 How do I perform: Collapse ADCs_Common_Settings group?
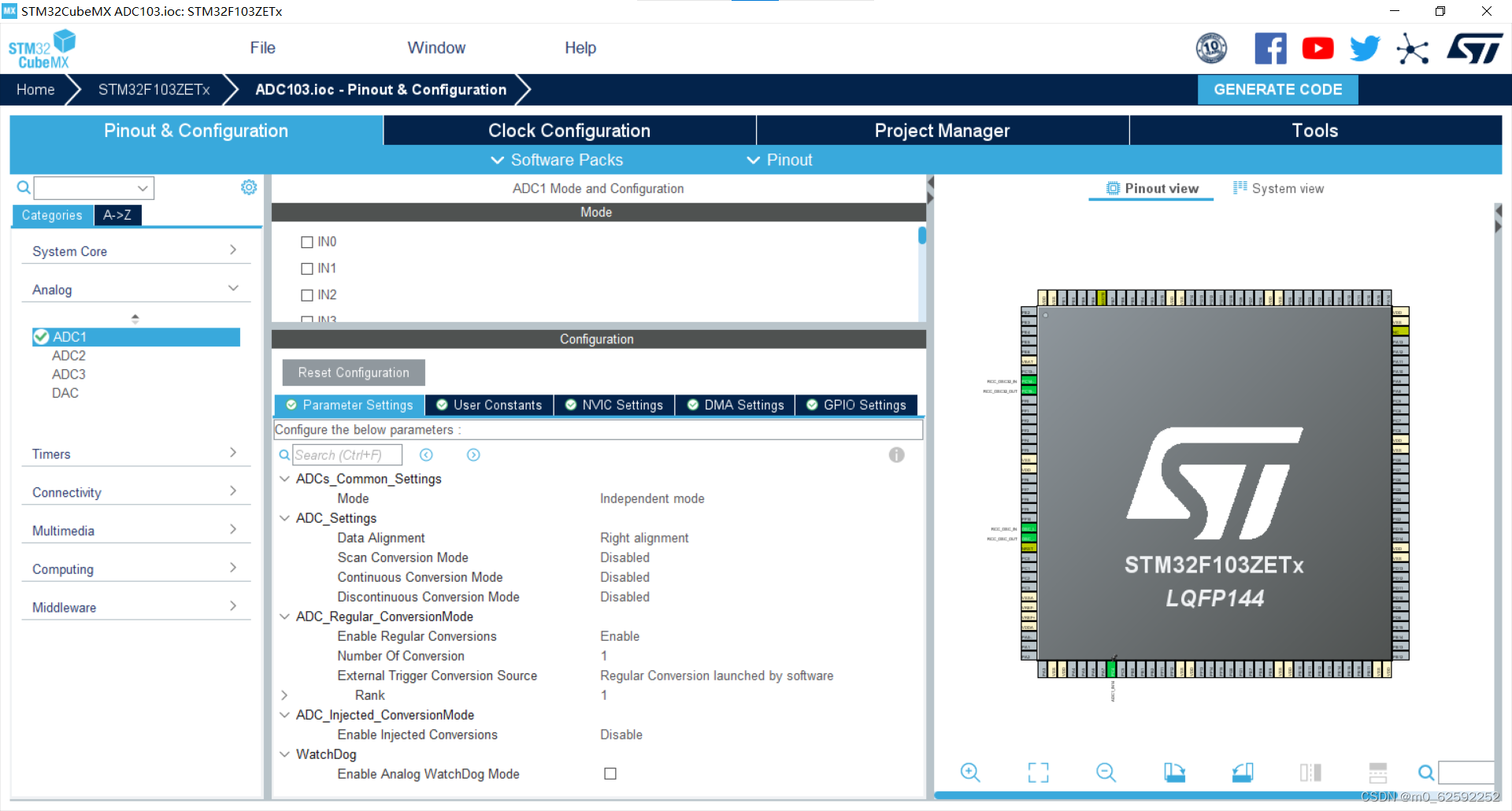(284, 479)
